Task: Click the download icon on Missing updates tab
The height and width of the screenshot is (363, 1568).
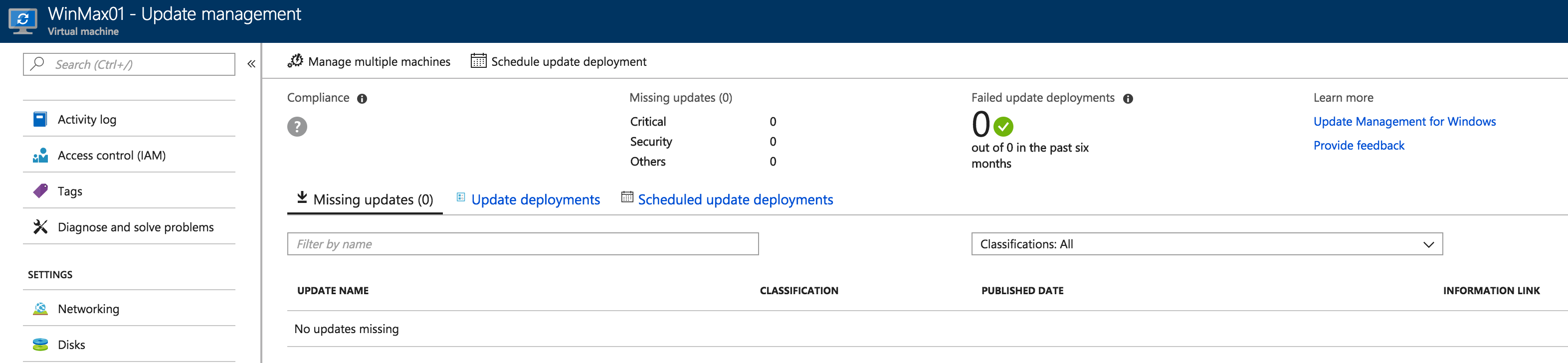Action: tap(302, 197)
